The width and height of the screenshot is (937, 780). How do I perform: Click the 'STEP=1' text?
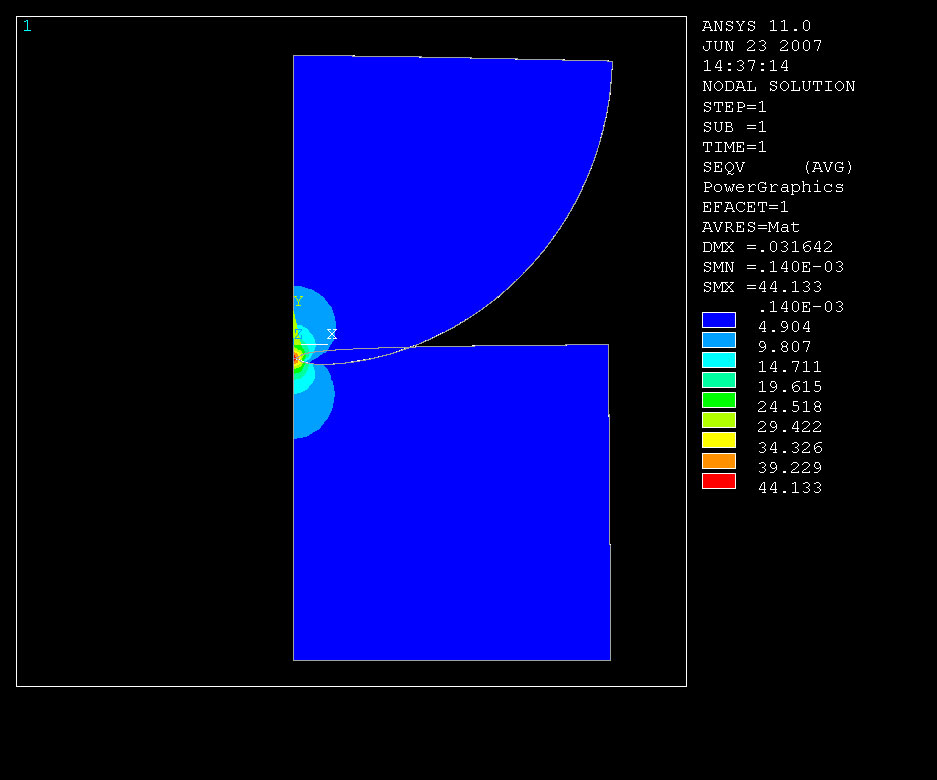[734, 107]
